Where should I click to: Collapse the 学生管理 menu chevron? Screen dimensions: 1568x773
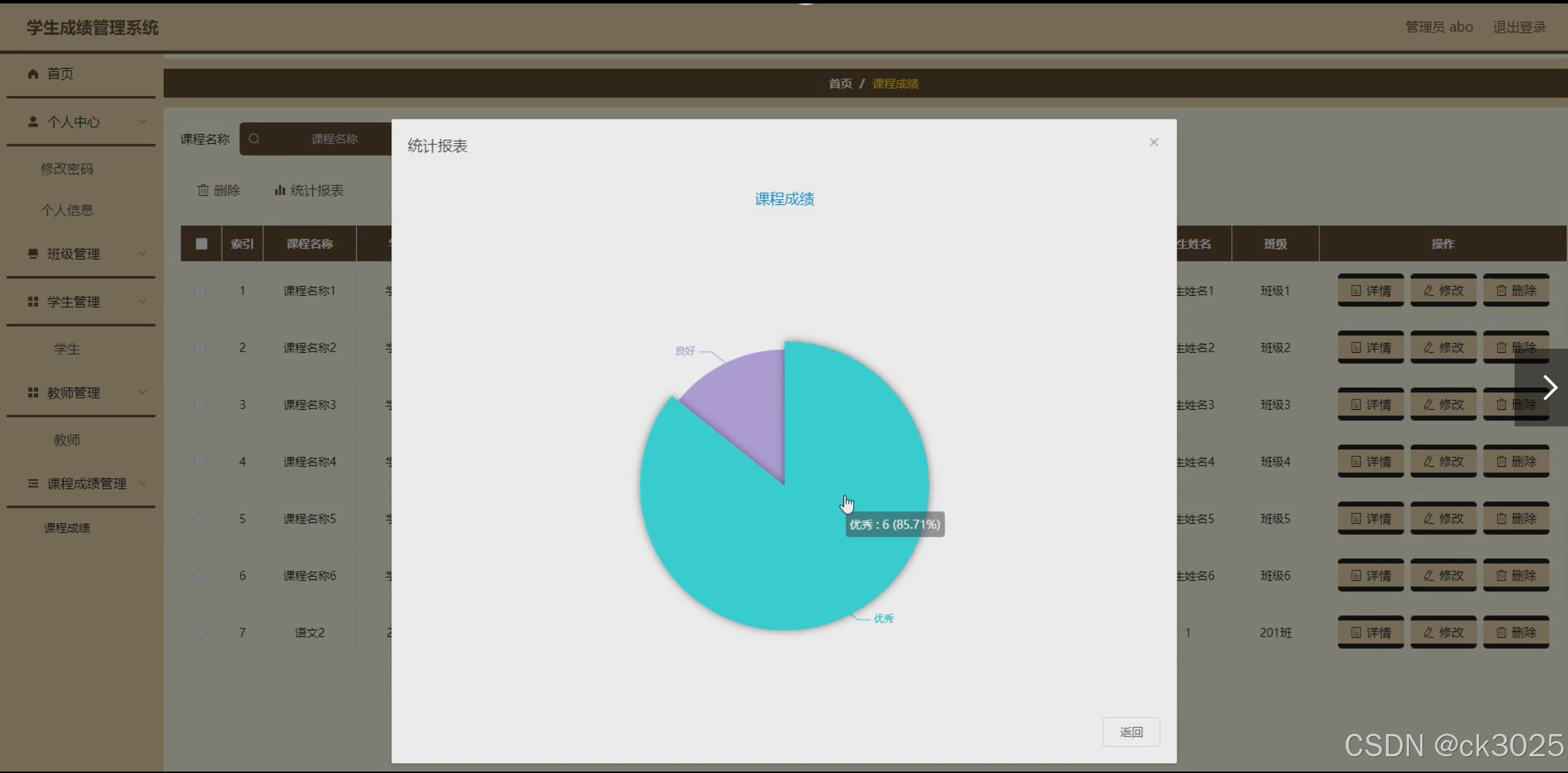pyautogui.click(x=142, y=301)
